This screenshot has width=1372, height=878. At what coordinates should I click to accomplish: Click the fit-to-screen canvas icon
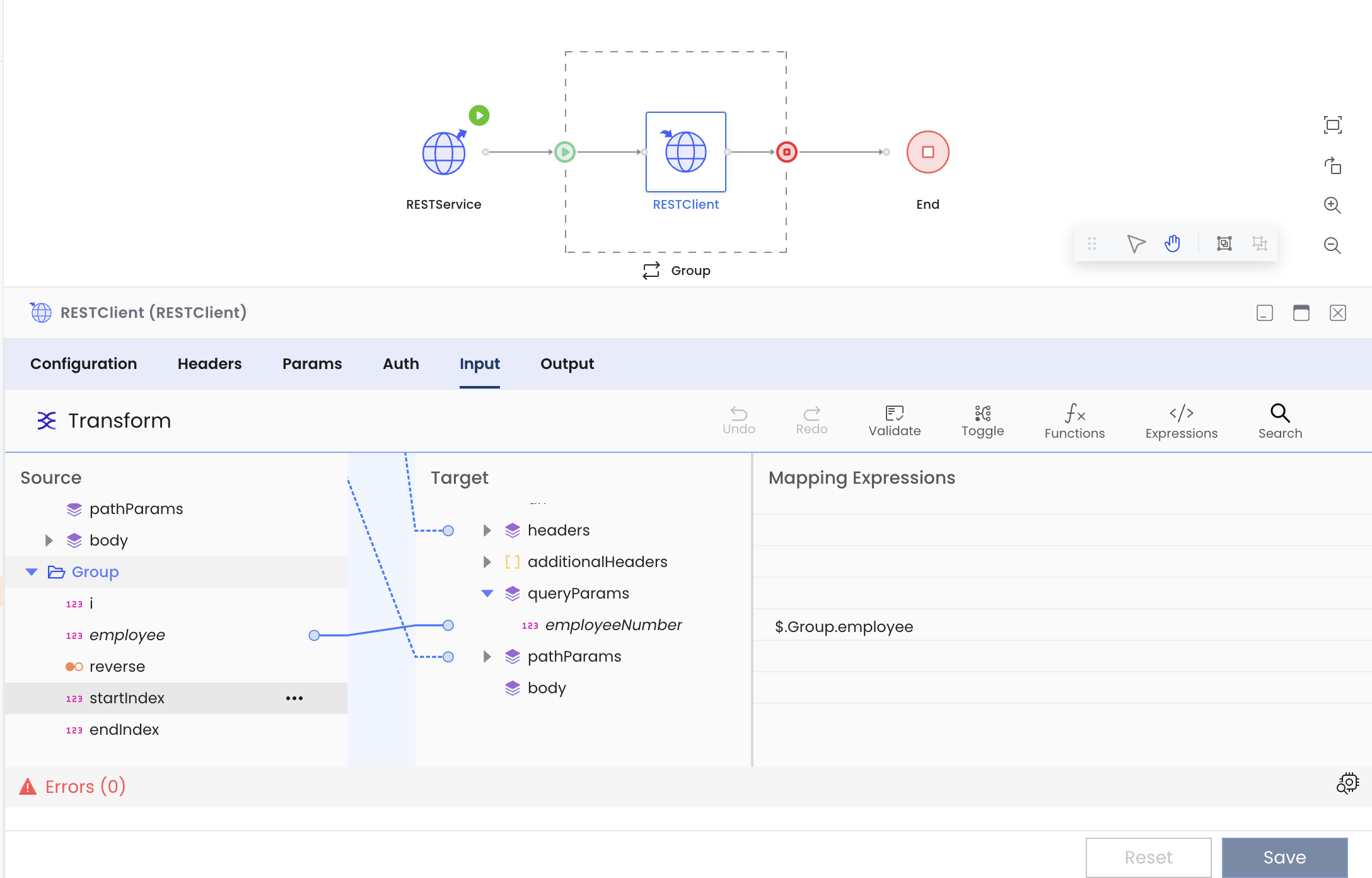[1332, 125]
